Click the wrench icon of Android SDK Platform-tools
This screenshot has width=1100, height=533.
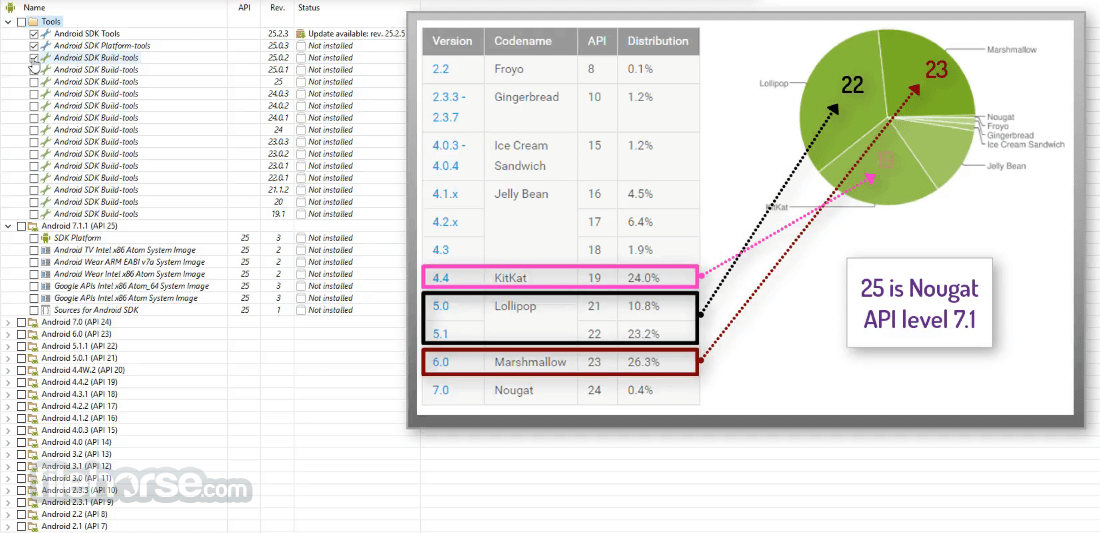click(46, 46)
